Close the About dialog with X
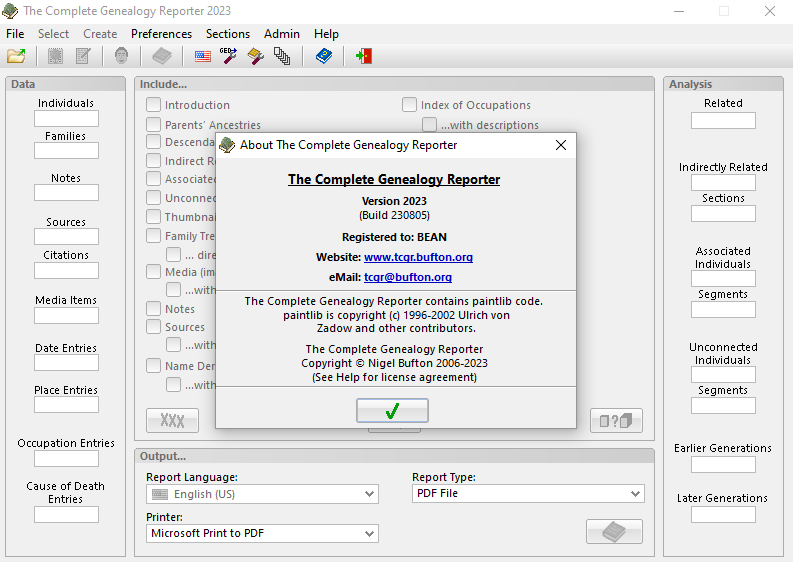Image resolution: width=793 pixels, height=562 pixels. (x=560, y=145)
